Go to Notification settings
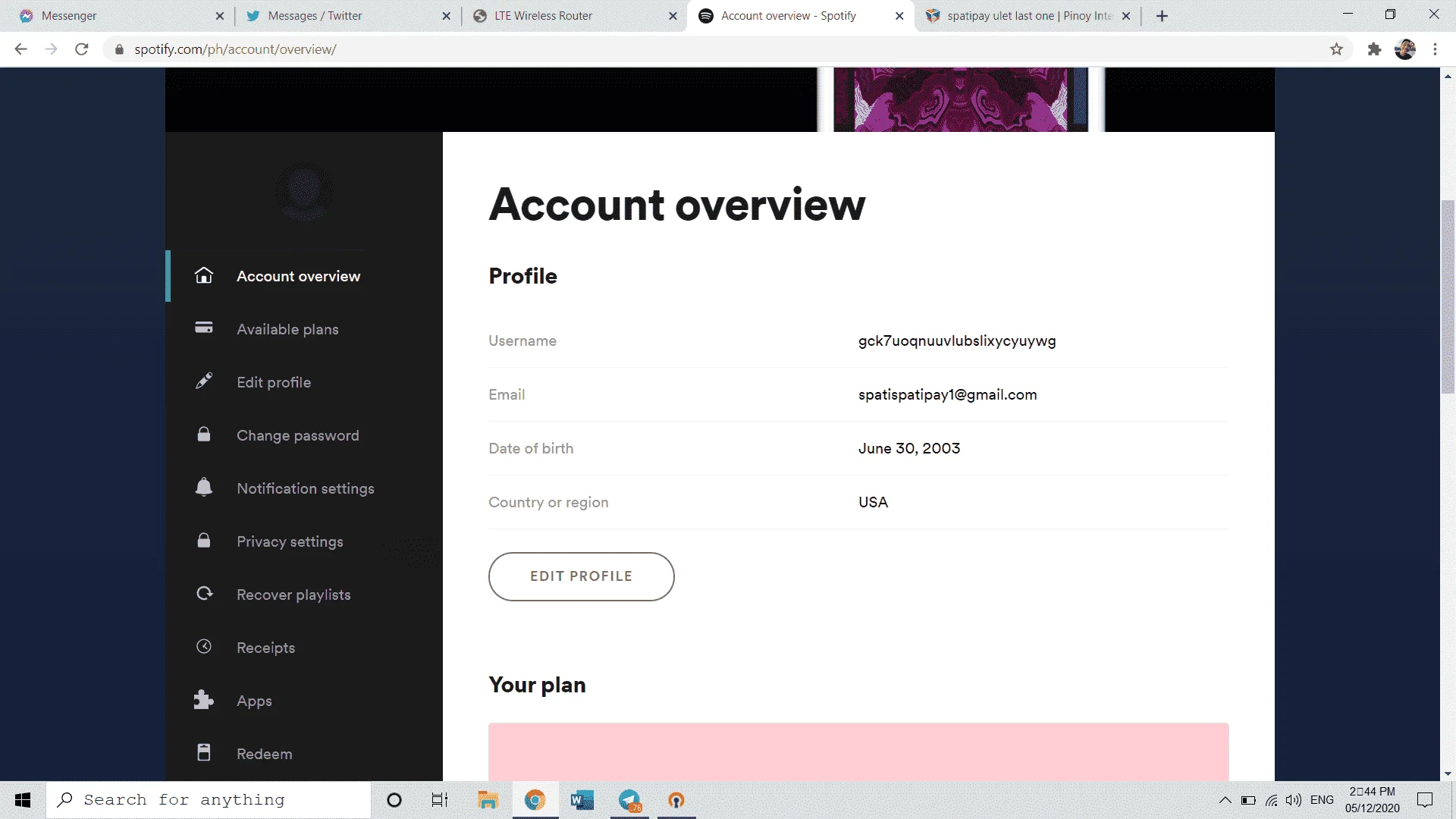This screenshot has width=1456, height=819. 306,488
